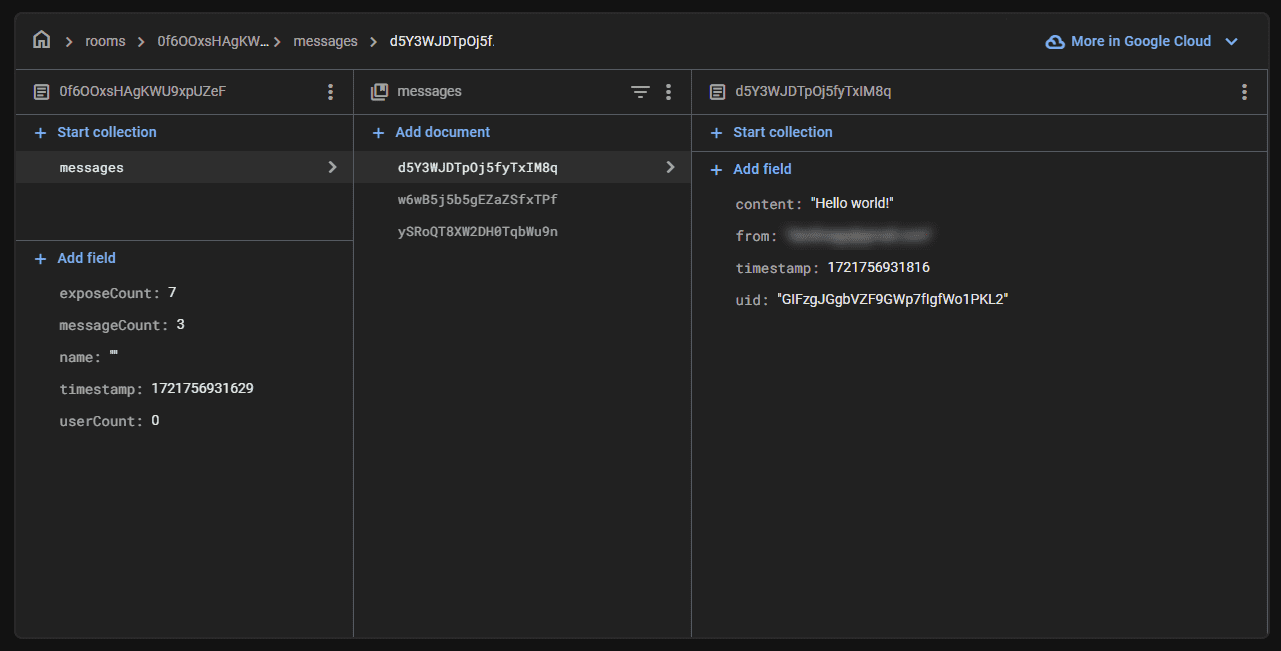Click the 0f6OOxsHAgKWU9xpUZeF panel title

143,91
